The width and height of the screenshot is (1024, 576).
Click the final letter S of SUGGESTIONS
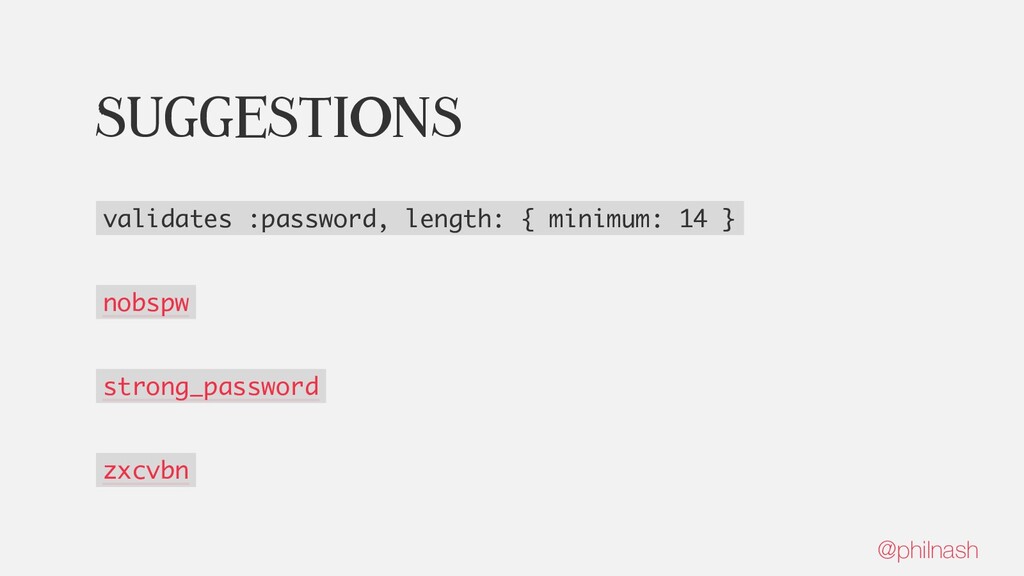coord(448,116)
